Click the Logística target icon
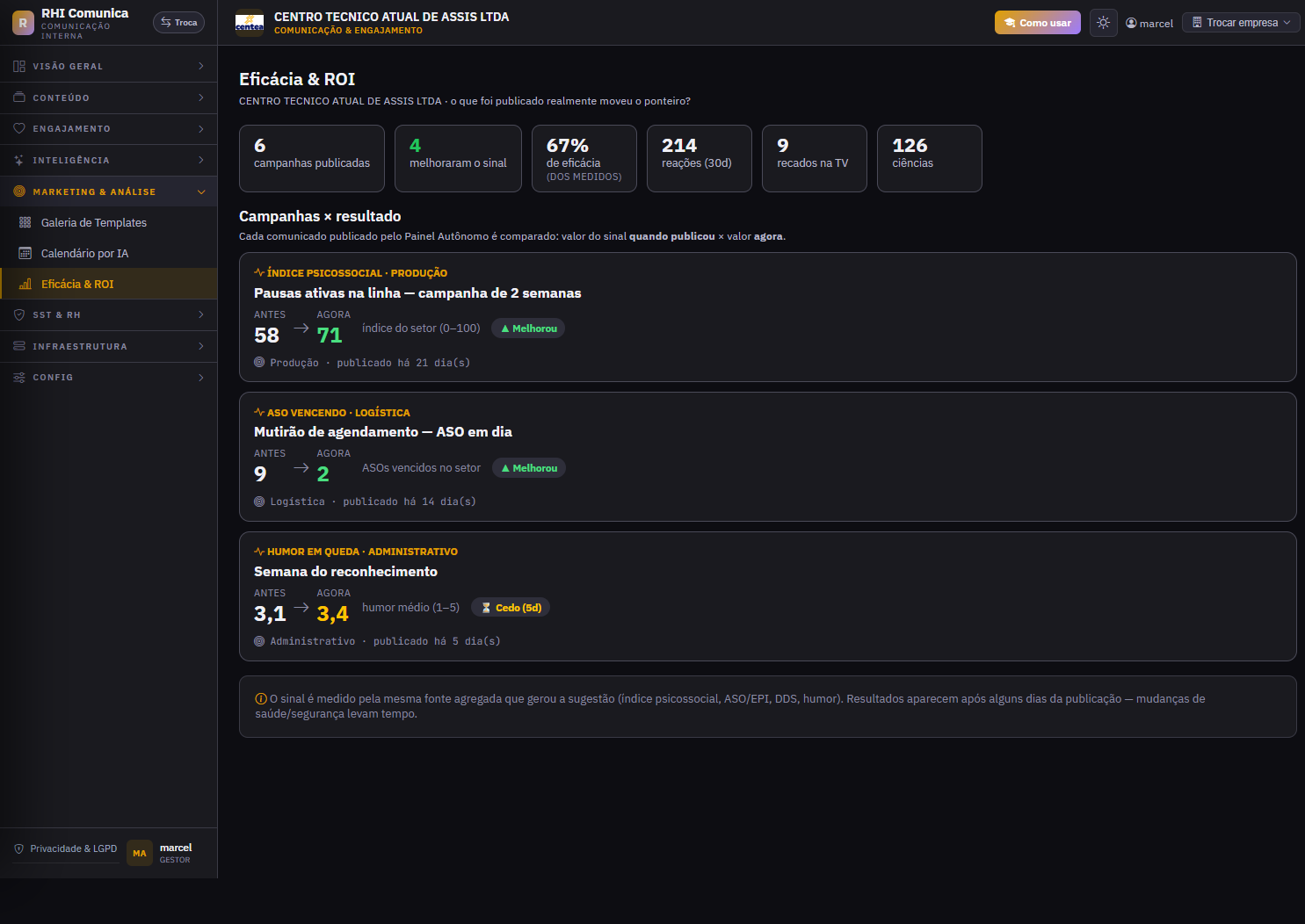Viewport: 1305px width, 924px height. [x=259, y=502]
